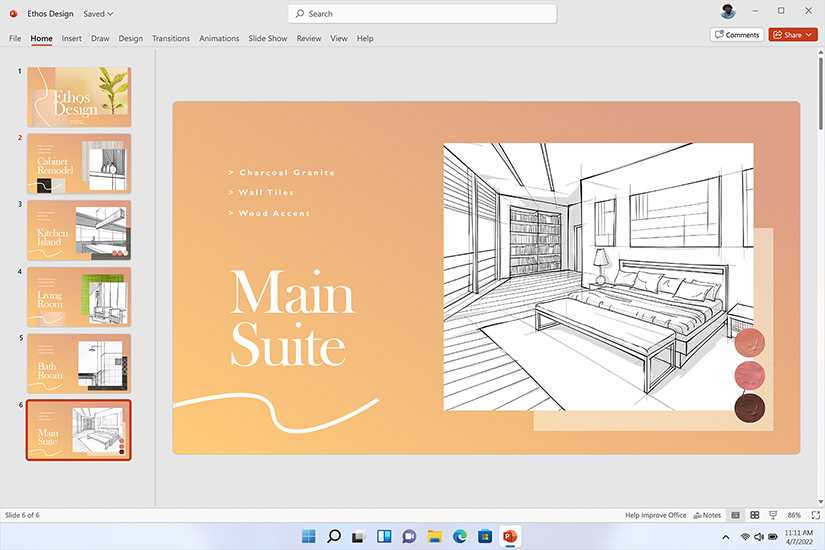Toggle the Notes pane
The width and height of the screenshot is (825, 550).
click(707, 515)
